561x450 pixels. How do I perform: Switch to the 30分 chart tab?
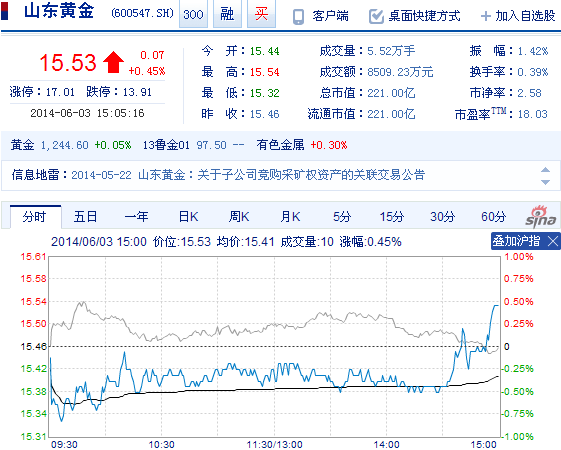point(443,217)
